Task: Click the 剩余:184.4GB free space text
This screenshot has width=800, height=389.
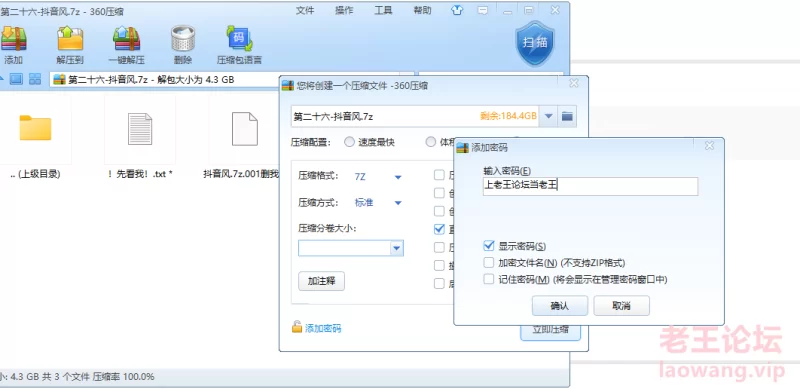Action: point(508,116)
